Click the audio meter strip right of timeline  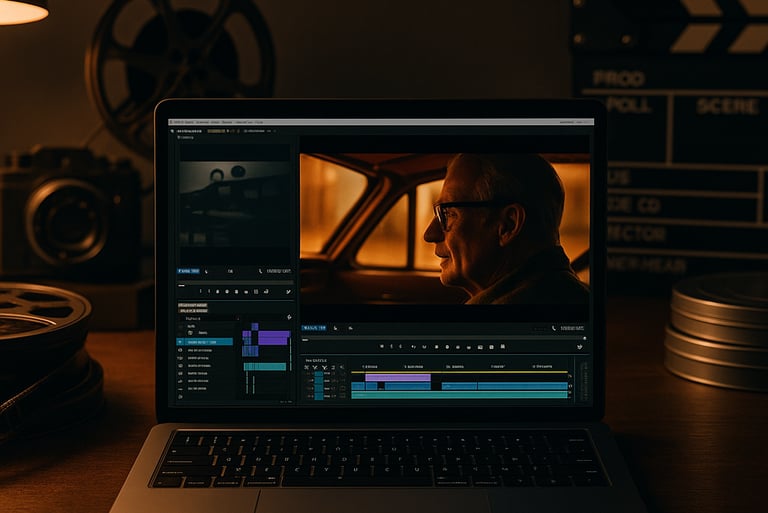(585, 381)
